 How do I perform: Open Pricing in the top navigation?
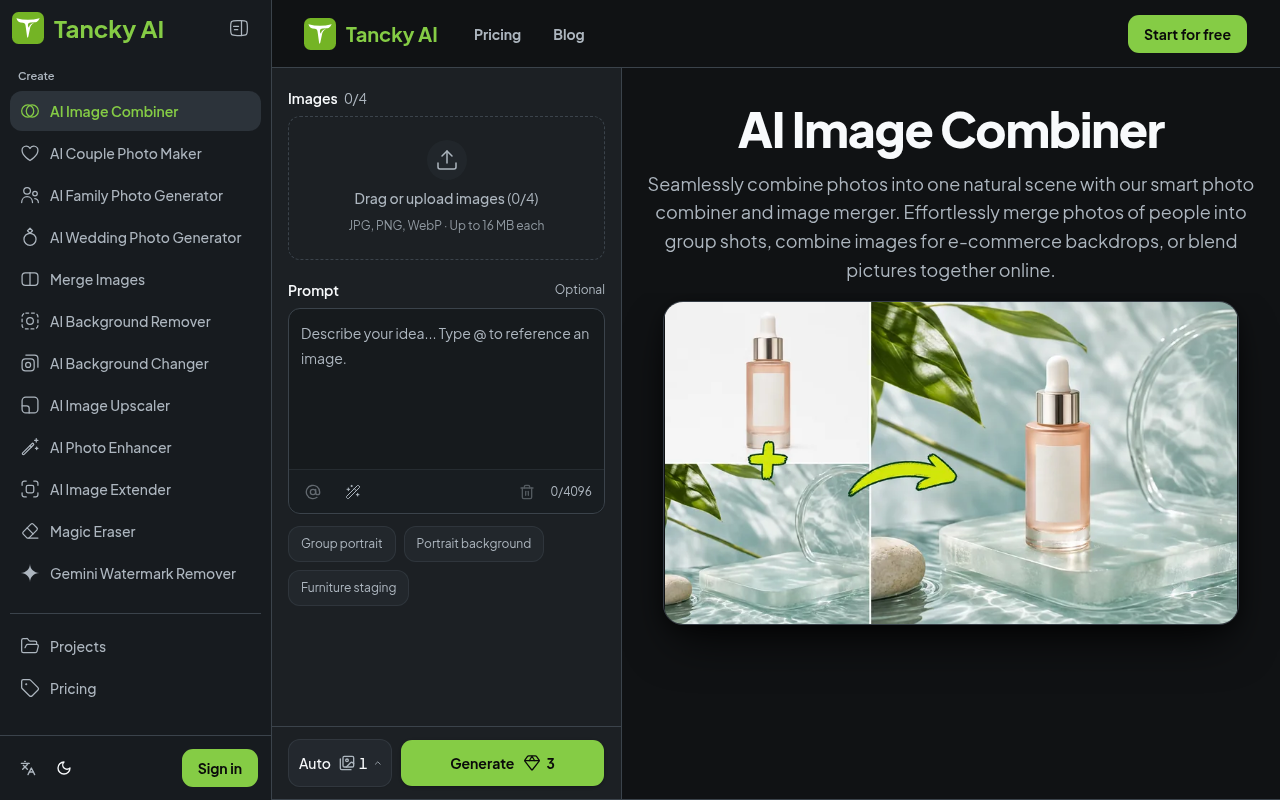coord(497,34)
